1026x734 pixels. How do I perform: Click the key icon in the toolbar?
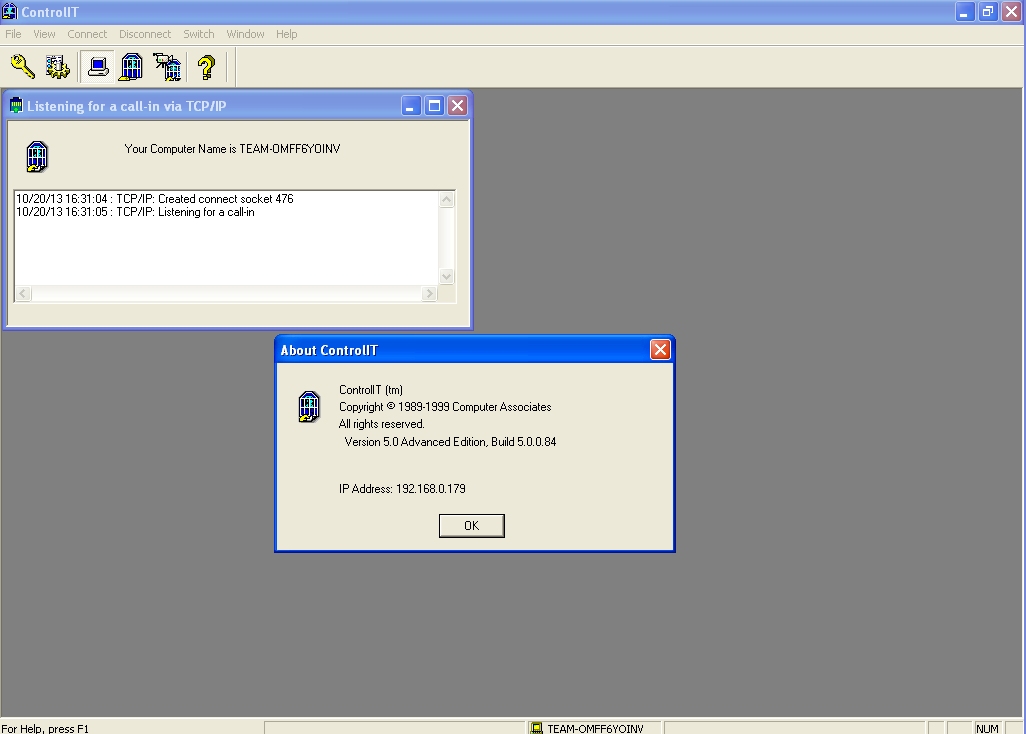pyautogui.click(x=22, y=67)
